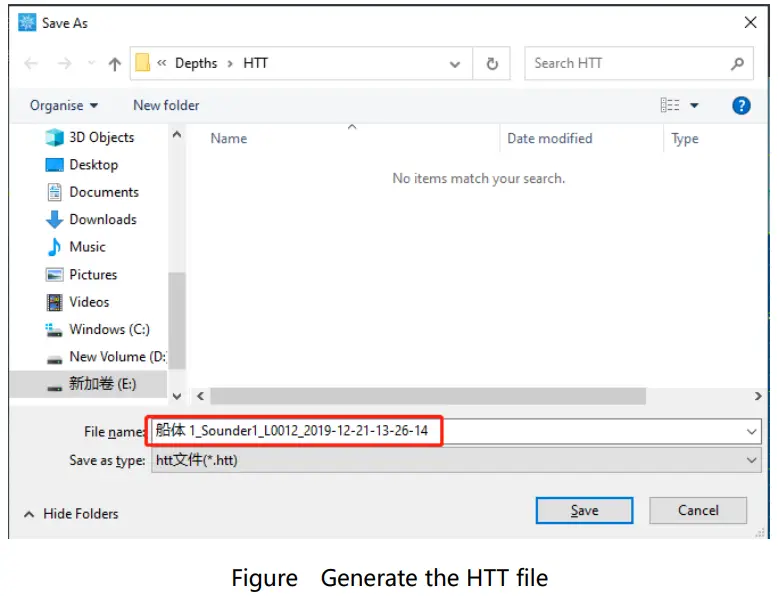The height and width of the screenshot is (596, 778).
Task: Open Downloads in navigation pane
Action: [x=103, y=219]
